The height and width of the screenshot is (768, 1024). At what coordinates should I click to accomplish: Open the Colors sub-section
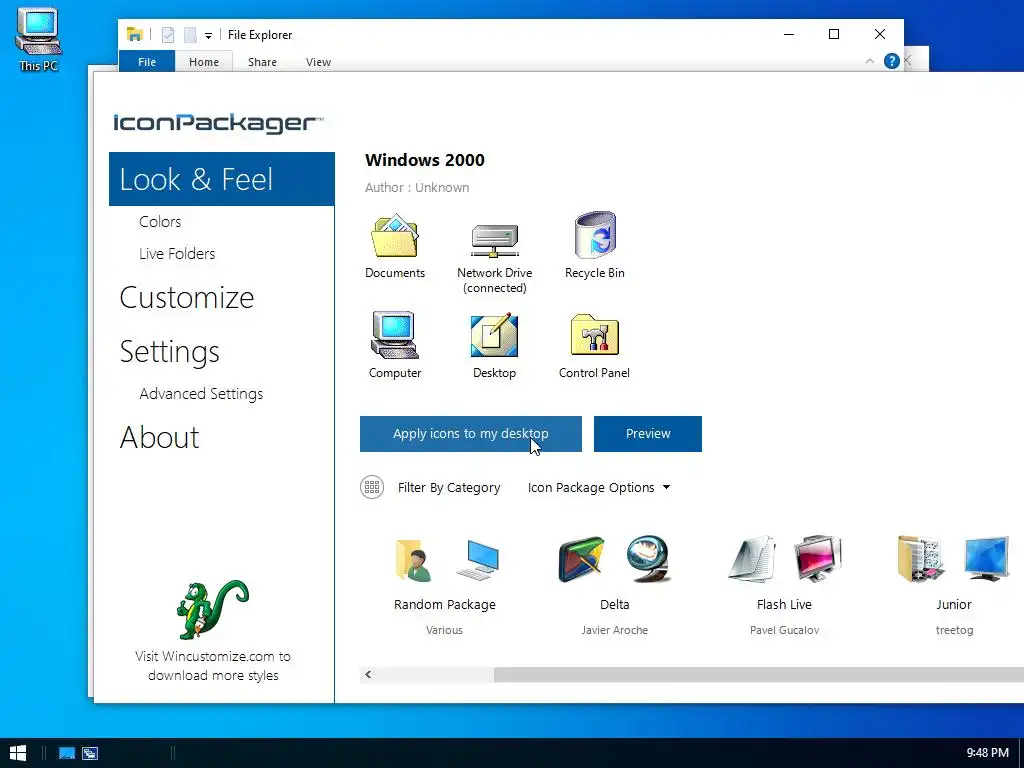click(160, 221)
